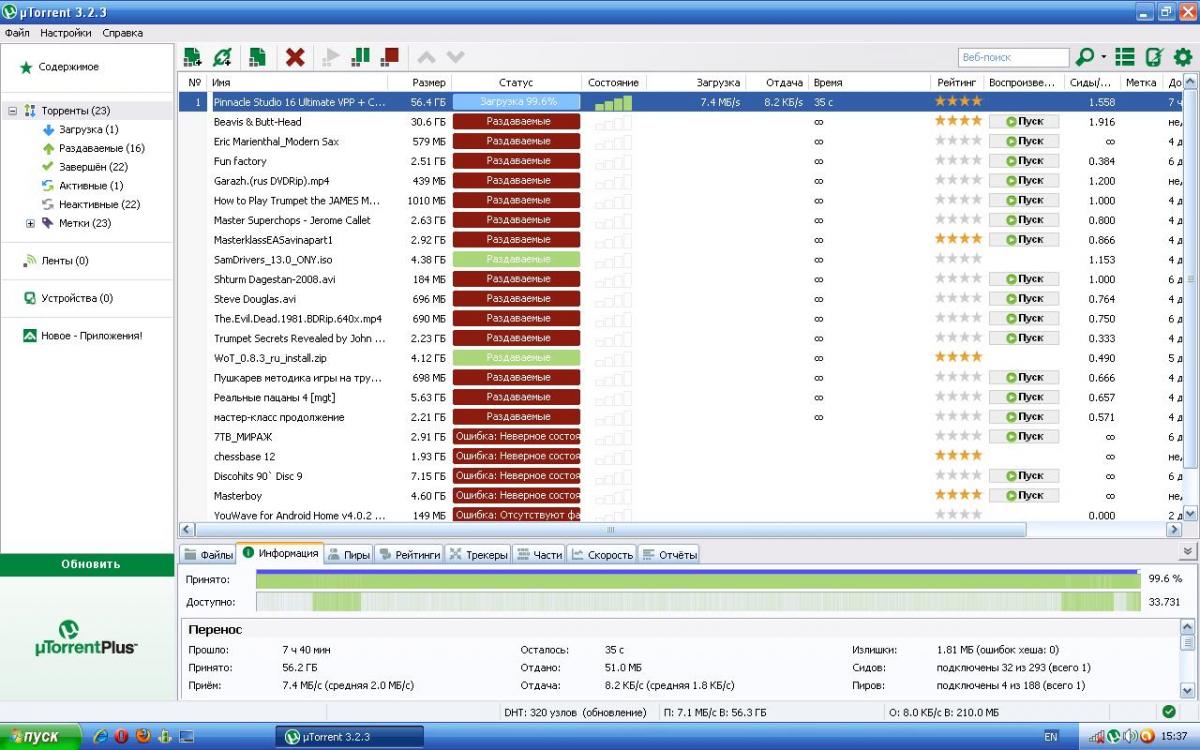Click the star rating for Masterboy
1200x750 pixels.
click(958, 495)
